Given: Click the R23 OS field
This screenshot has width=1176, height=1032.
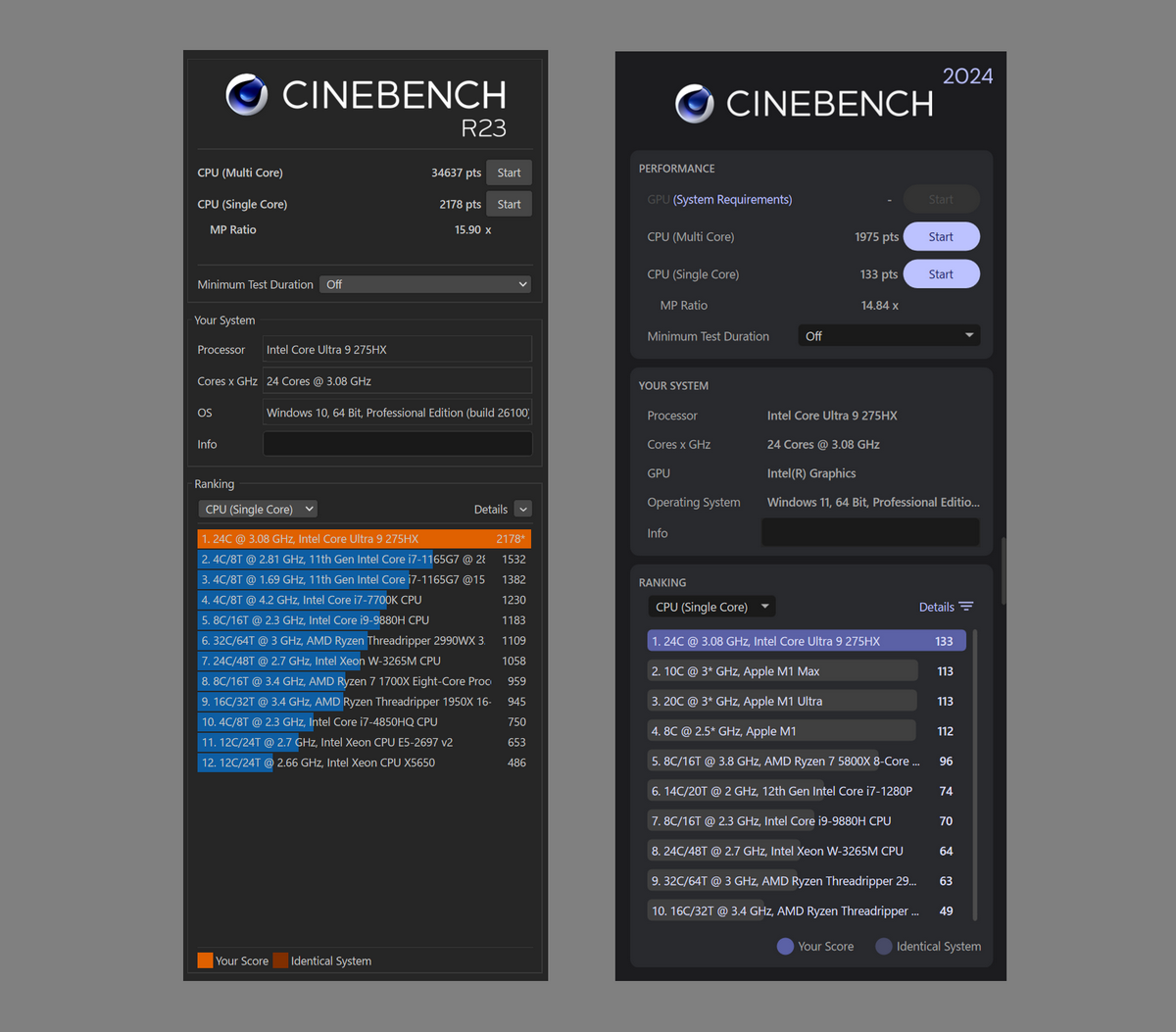Looking at the screenshot, I should [397, 413].
